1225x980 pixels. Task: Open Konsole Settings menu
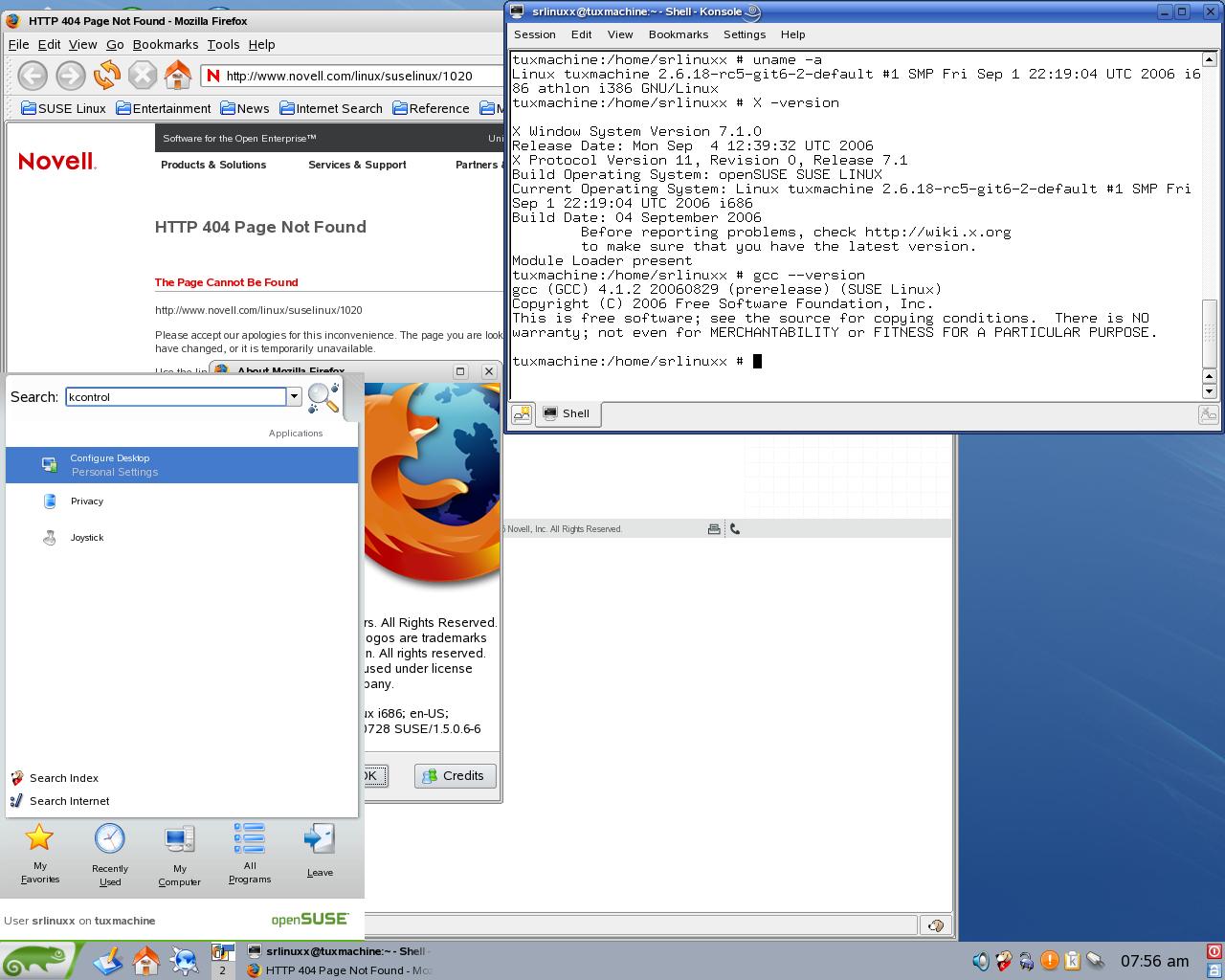744,34
